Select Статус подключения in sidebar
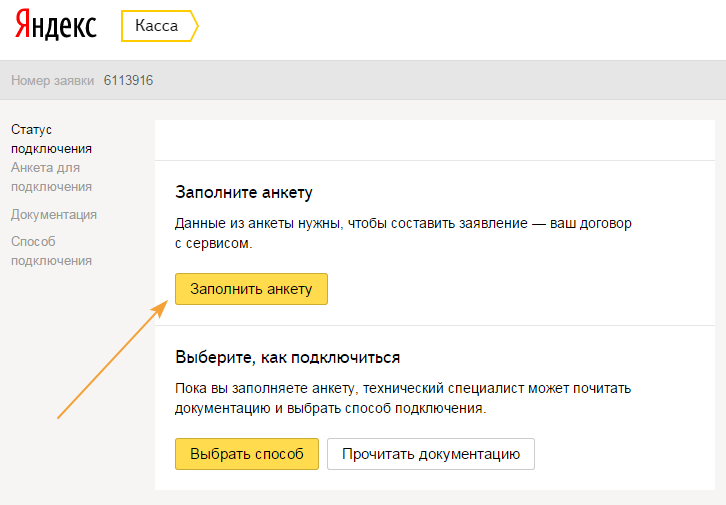The width and height of the screenshot is (726, 505). (51, 139)
